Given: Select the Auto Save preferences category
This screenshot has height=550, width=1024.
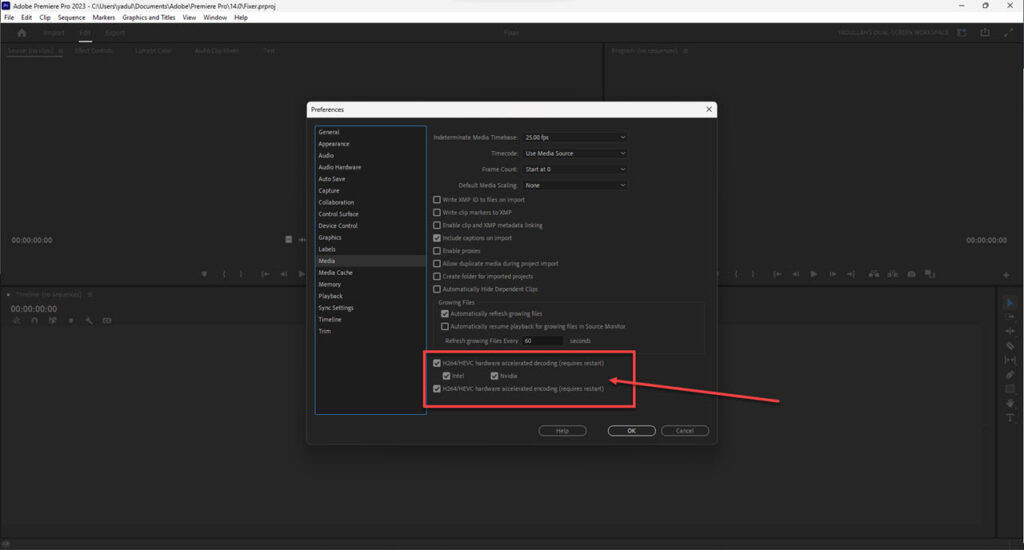Looking at the screenshot, I should (332, 179).
